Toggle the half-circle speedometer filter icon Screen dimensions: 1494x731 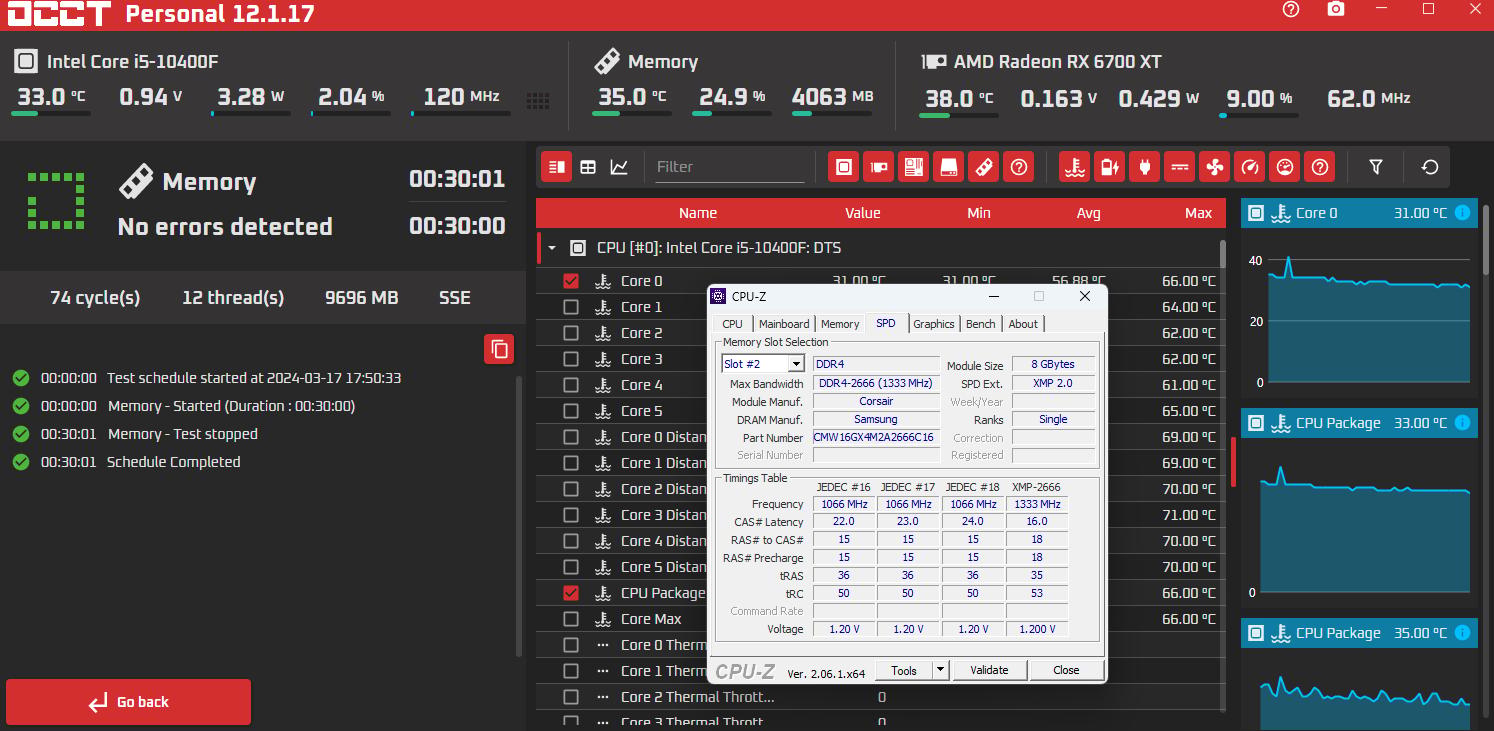[1249, 167]
